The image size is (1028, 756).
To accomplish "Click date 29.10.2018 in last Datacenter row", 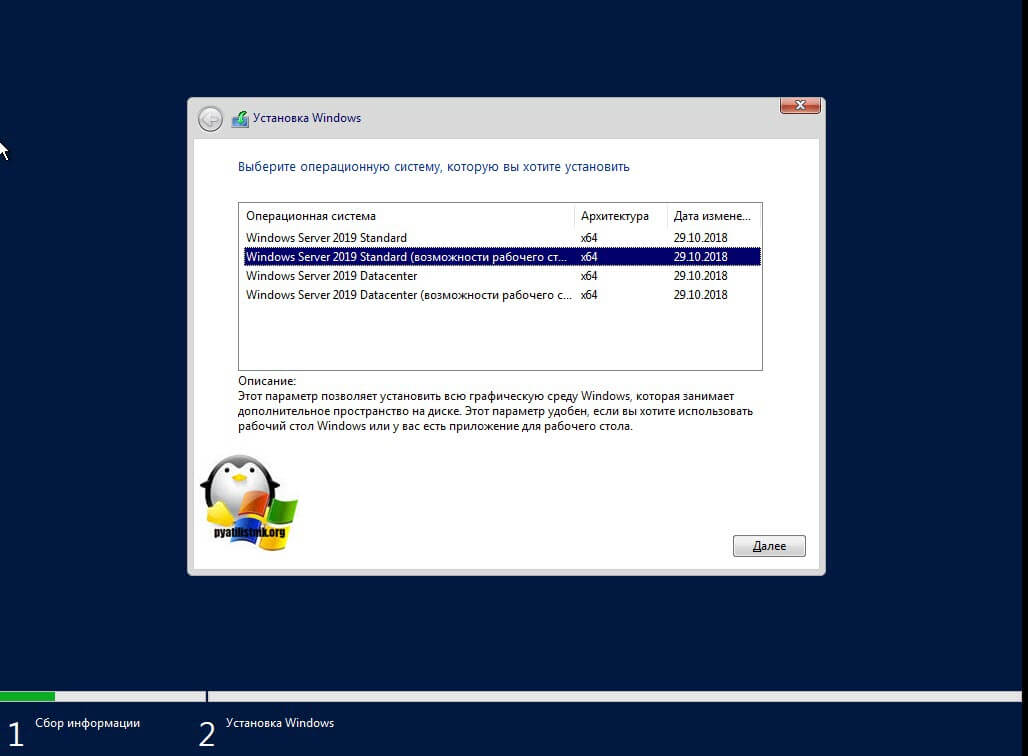I will point(700,294).
